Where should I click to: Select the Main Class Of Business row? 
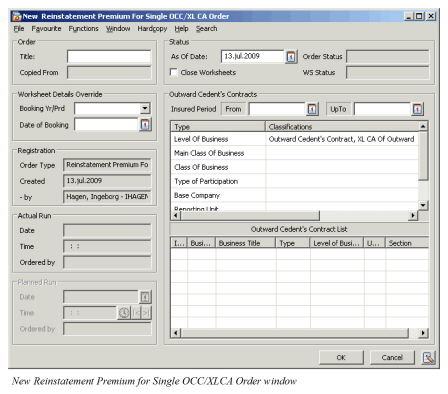click(295, 153)
